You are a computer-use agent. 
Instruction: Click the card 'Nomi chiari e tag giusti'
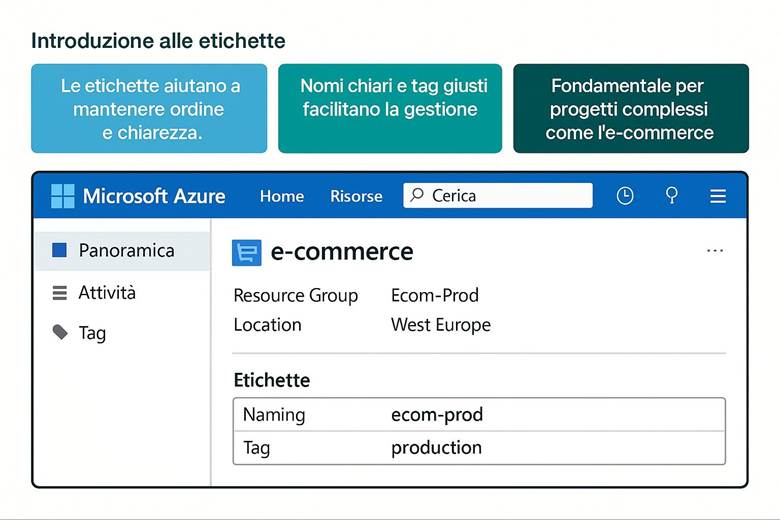click(390, 108)
